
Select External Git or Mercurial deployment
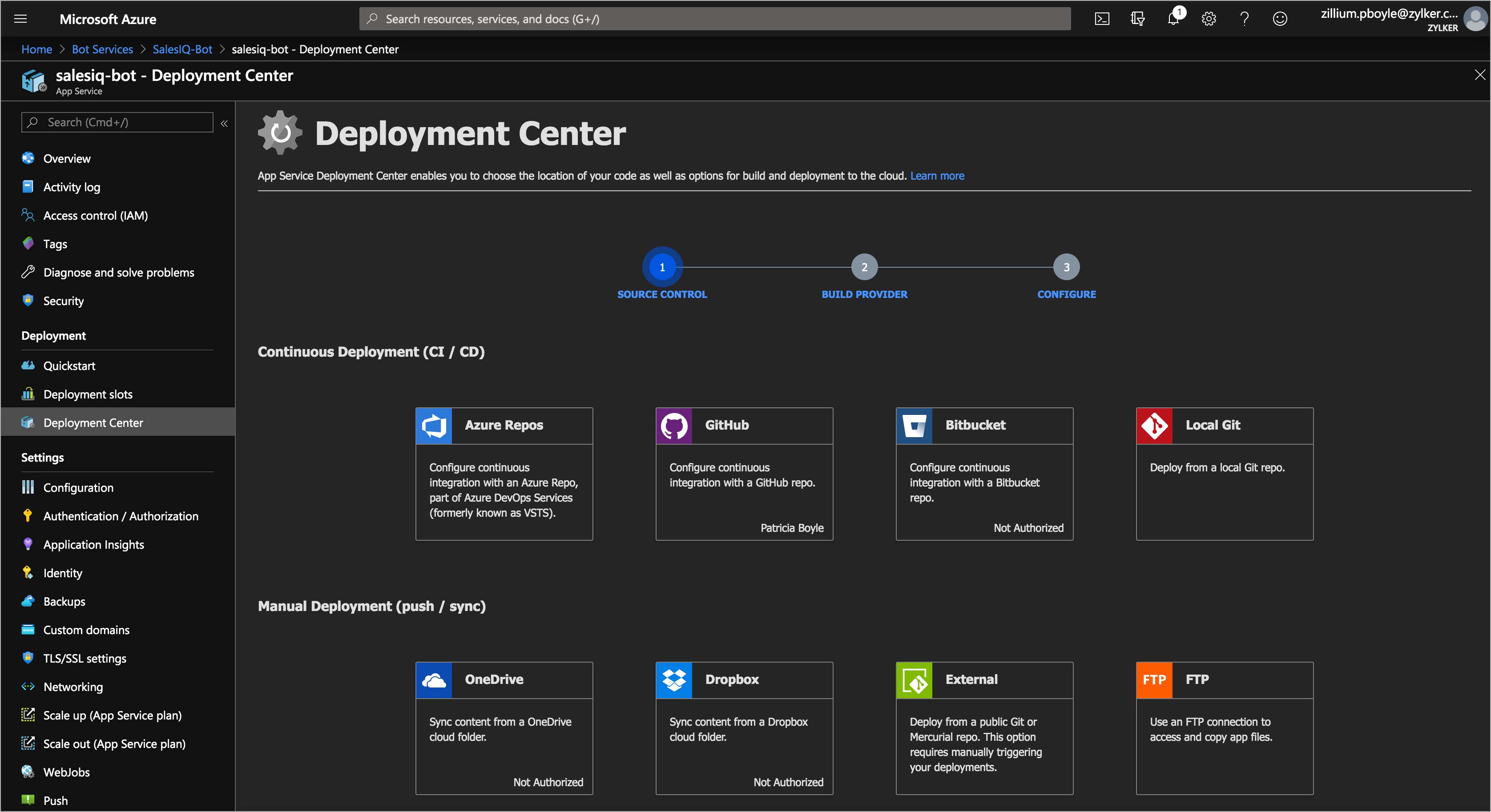[984, 728]
